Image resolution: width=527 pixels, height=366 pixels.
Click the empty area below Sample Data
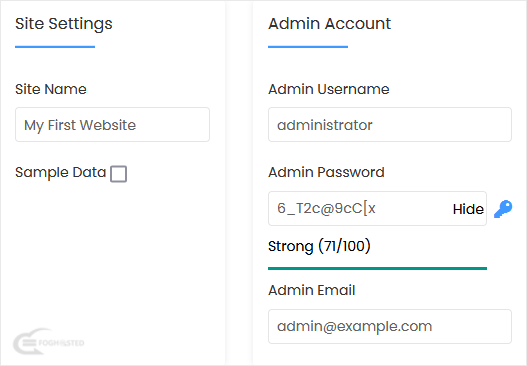pos(113,252)
